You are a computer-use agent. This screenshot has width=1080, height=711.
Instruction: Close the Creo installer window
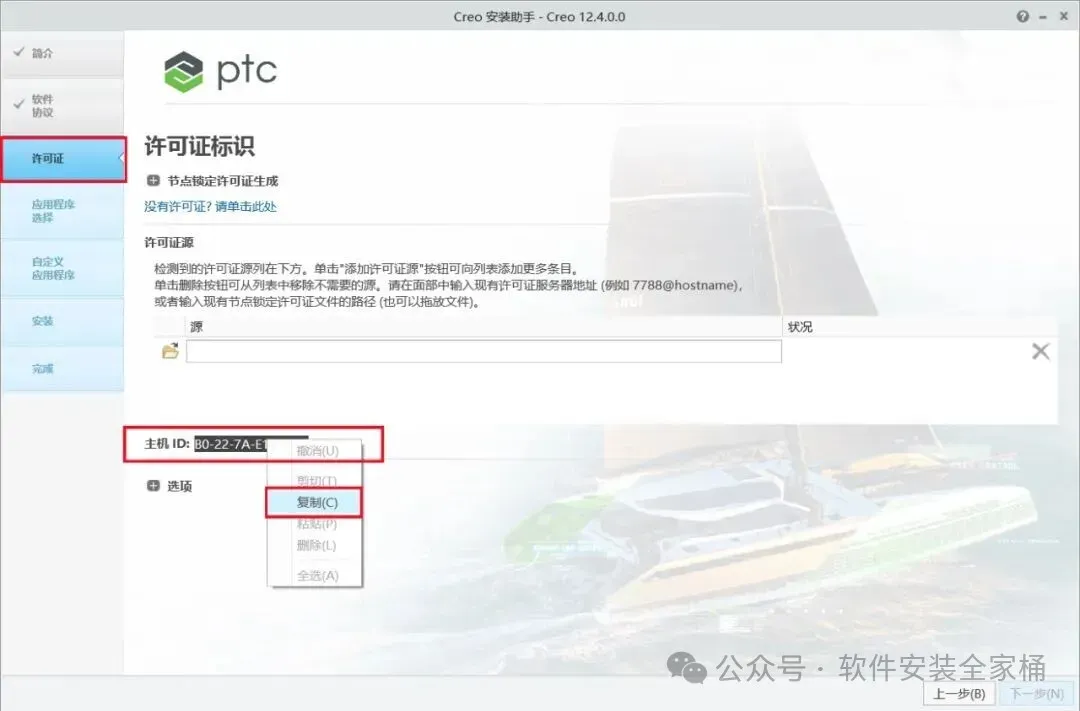pyautogui.click(x=1064, y=17)
